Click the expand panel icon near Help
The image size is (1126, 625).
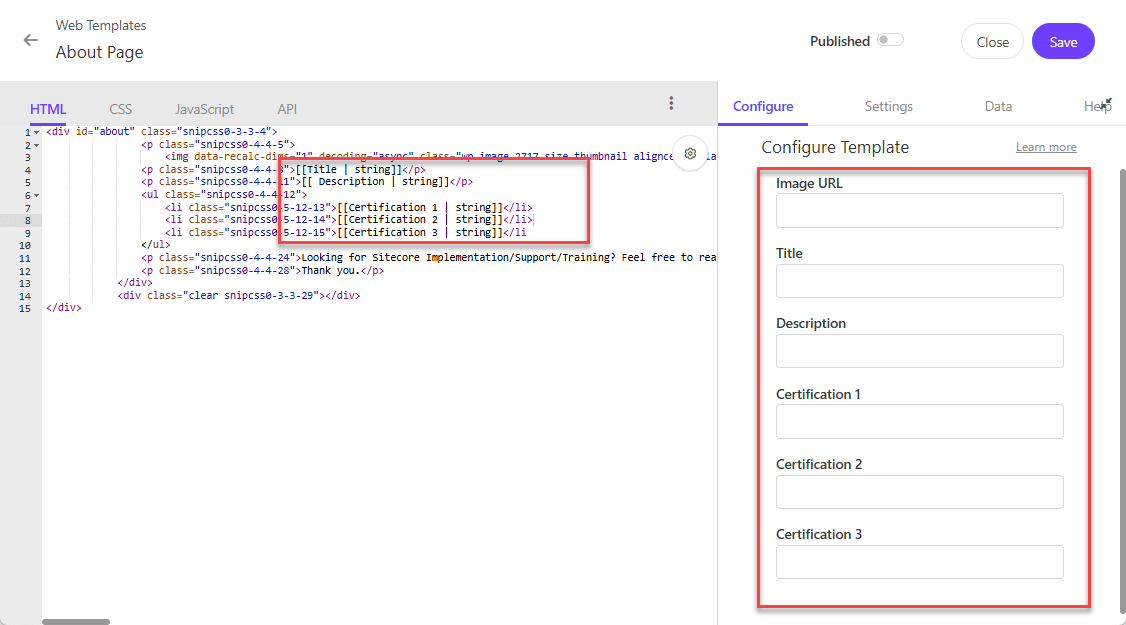1107,102
